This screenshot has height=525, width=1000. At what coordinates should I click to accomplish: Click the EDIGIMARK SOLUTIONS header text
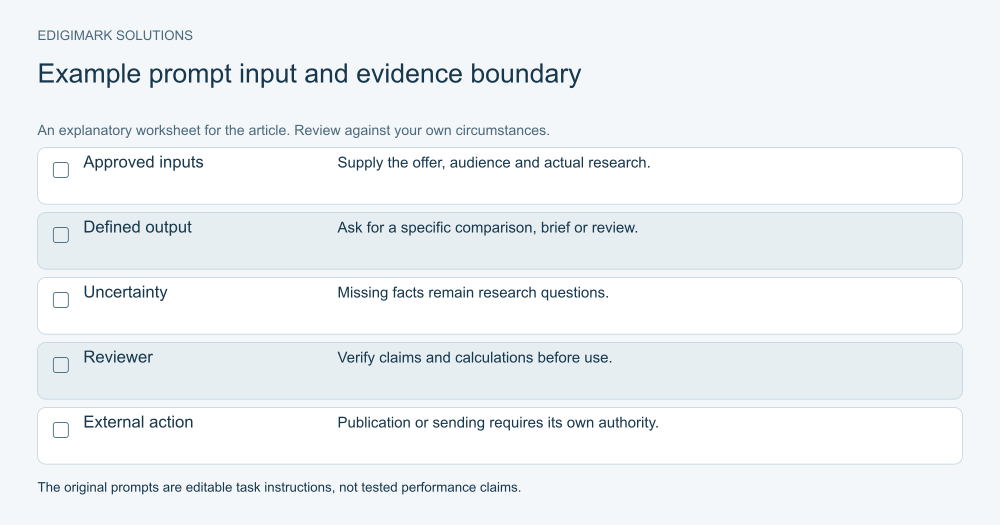tap(115, 36)
